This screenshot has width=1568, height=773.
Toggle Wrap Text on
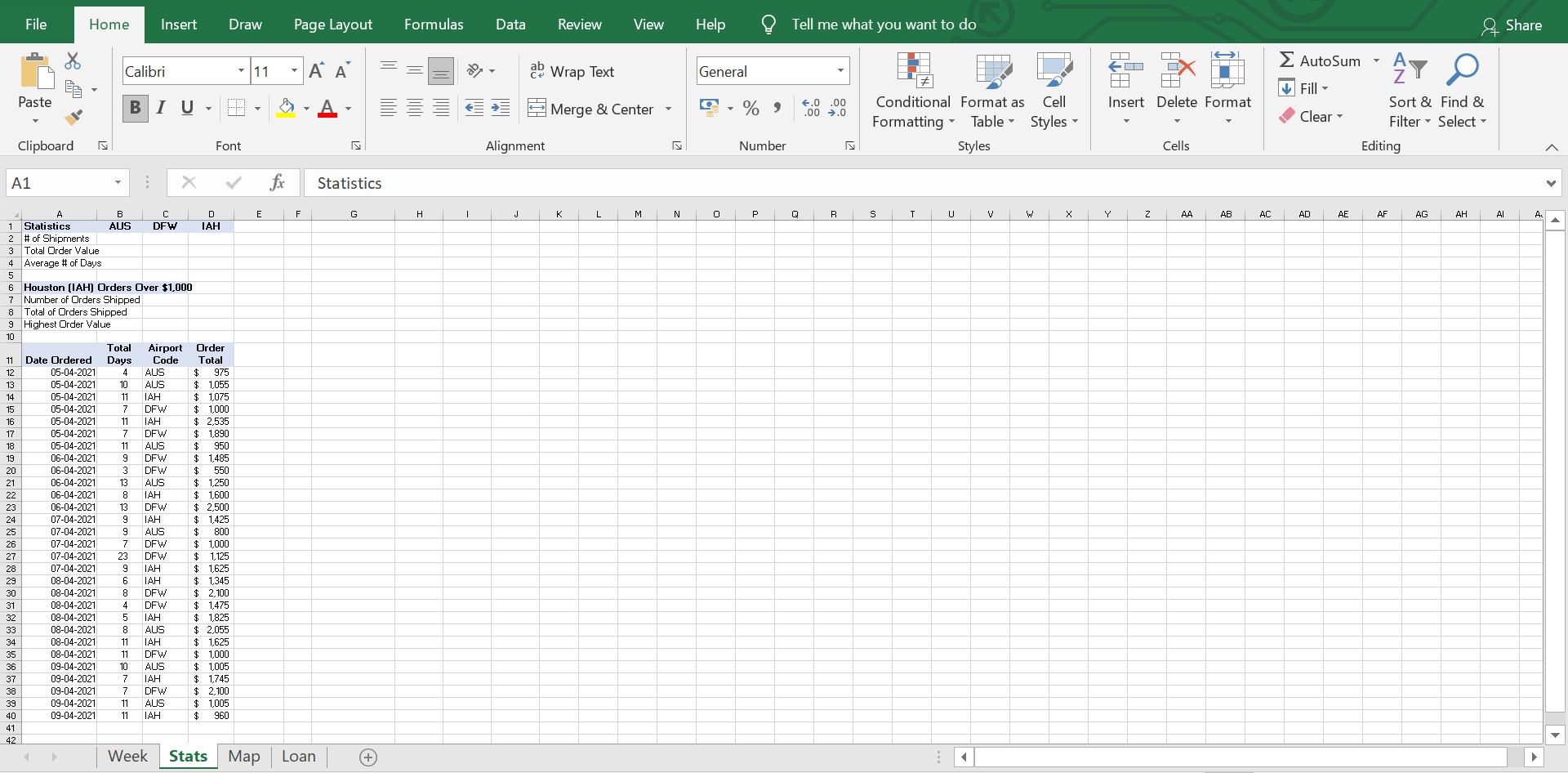pos(572,71)
